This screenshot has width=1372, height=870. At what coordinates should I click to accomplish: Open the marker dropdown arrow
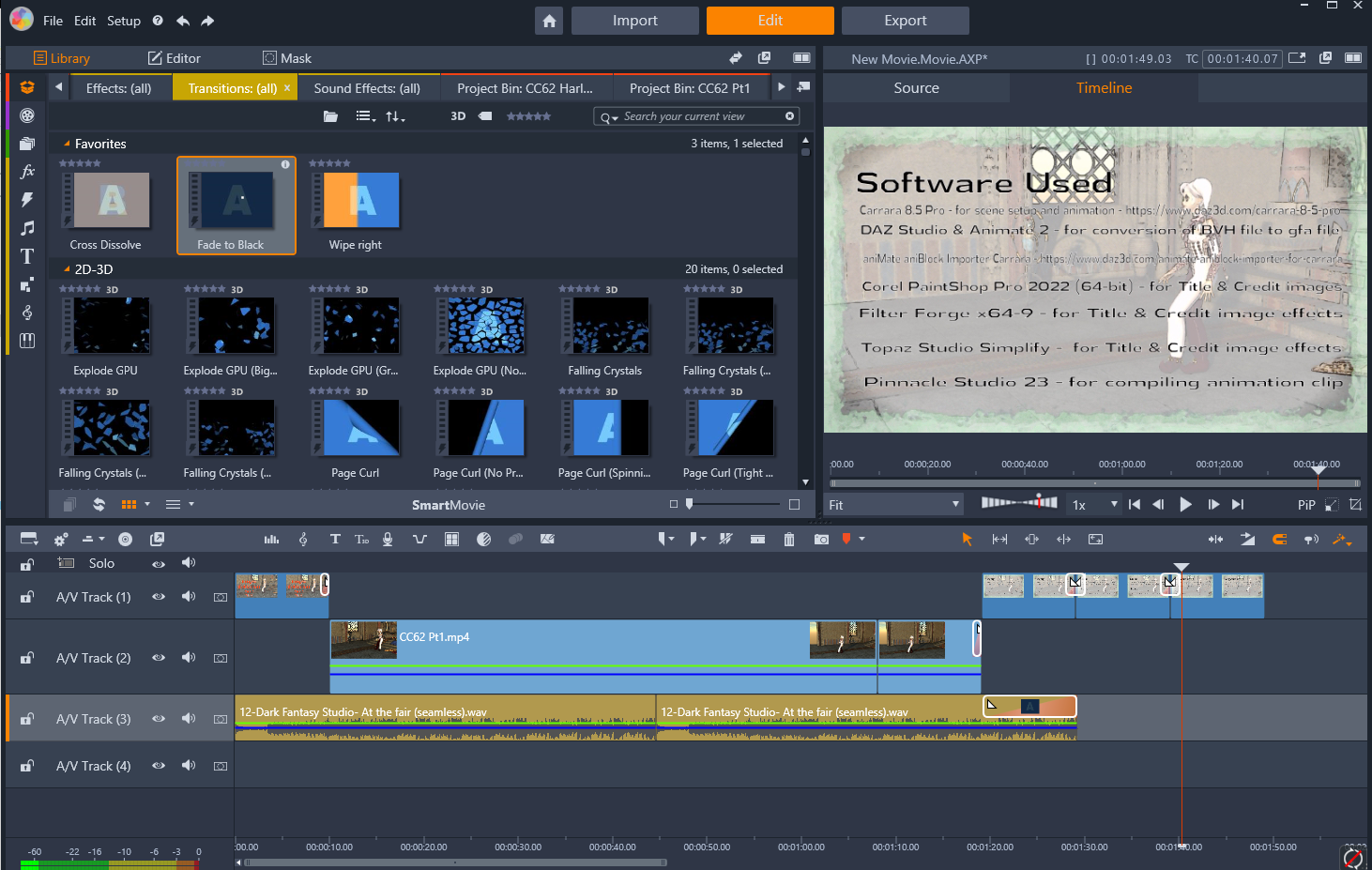coord(861,539)
